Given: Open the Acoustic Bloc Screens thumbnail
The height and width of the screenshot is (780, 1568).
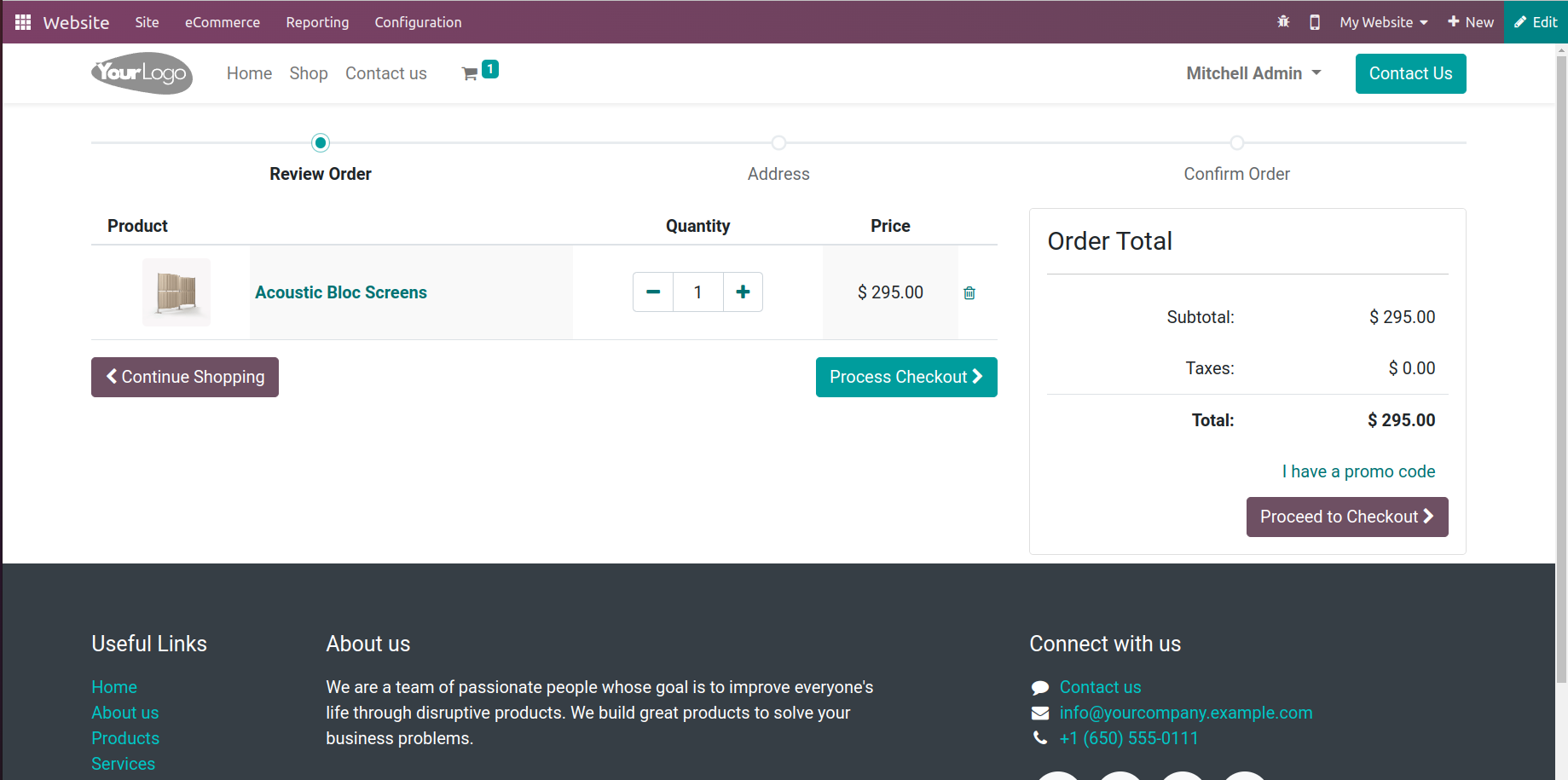Looking at the screenshot, I should 176,292.
